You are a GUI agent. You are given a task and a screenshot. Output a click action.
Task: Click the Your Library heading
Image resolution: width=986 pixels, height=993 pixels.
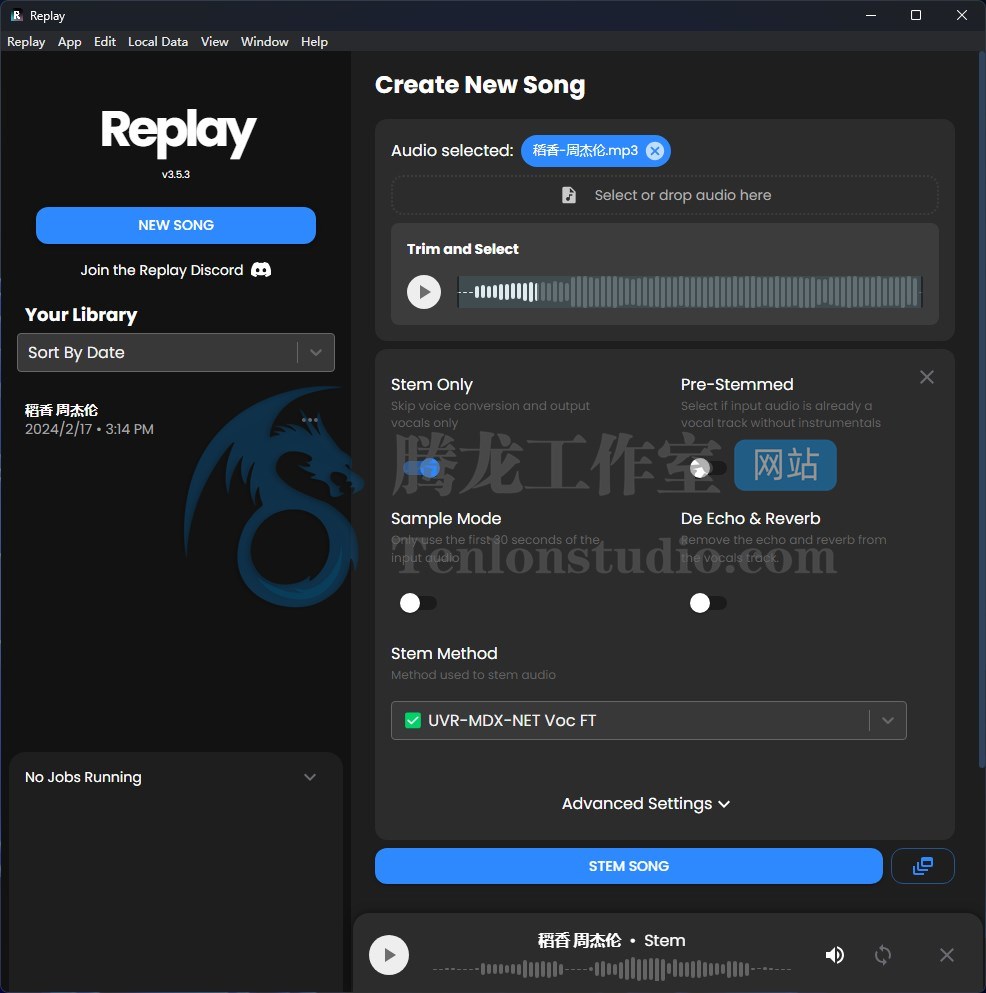click(81, 315)
